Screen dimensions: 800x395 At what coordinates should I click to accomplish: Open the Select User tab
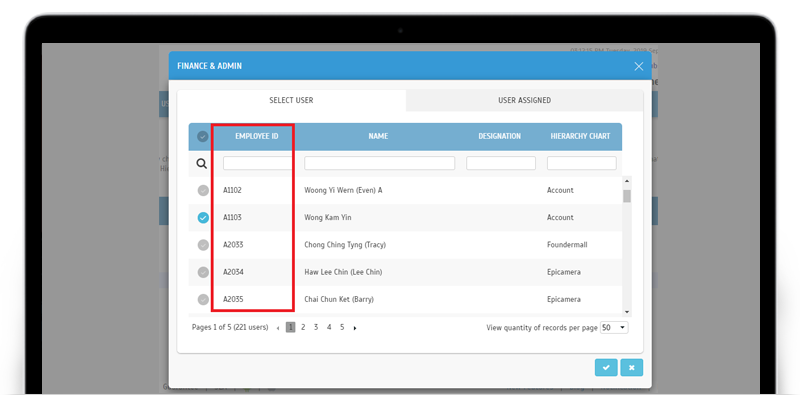coord(291,101)
